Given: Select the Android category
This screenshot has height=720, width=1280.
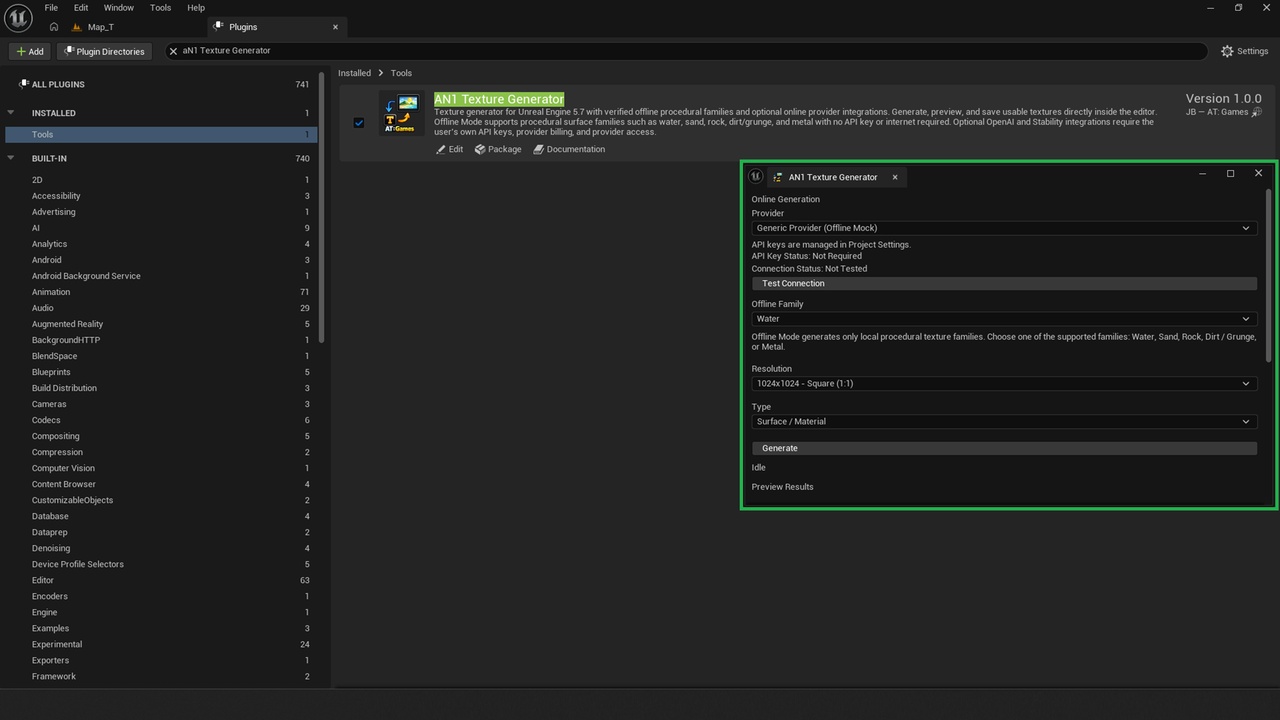Looking at the screenshot, I should click(x=160, y=260).
